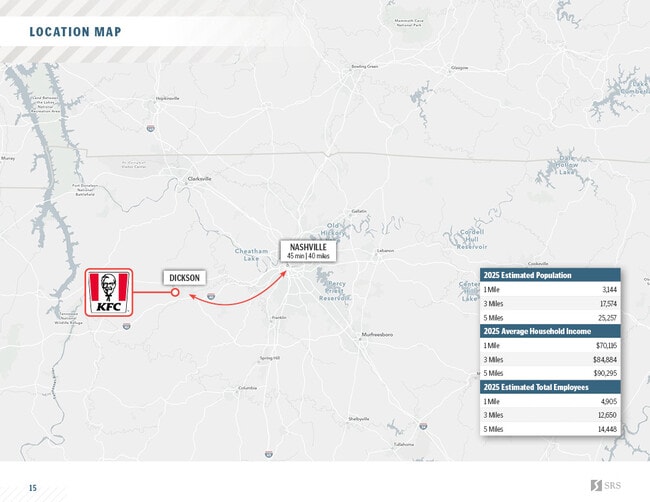Click the Clarksville city label on map
The height and width of the screenshot is (502, 650).
[x=199, y=179]
